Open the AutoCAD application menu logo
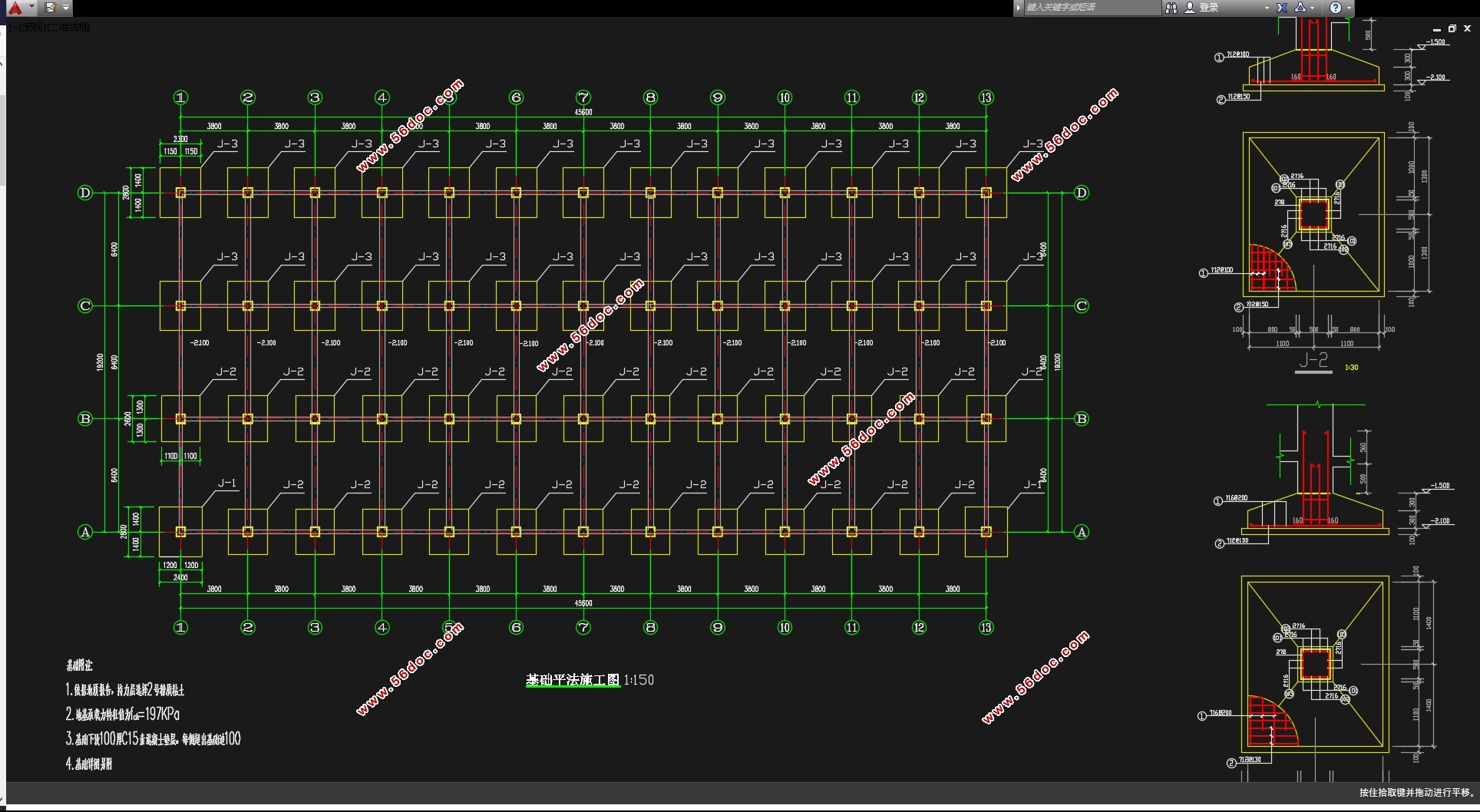Viewport: 1480px width, 812px height. (15, 8)
